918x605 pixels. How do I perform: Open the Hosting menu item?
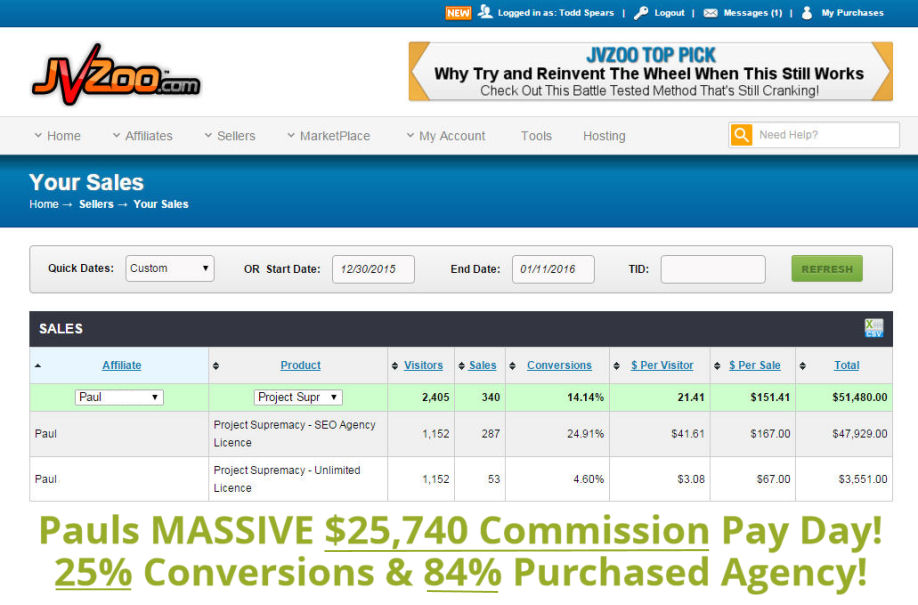[604, 136]
